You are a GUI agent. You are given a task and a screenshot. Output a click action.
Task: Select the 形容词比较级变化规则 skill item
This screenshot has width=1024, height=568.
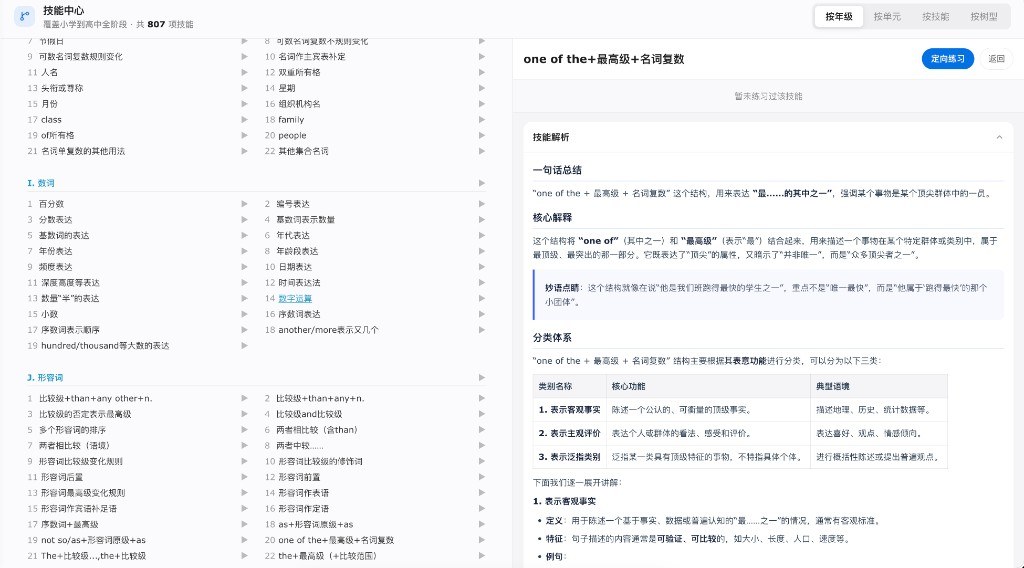(x=81, y=461)
